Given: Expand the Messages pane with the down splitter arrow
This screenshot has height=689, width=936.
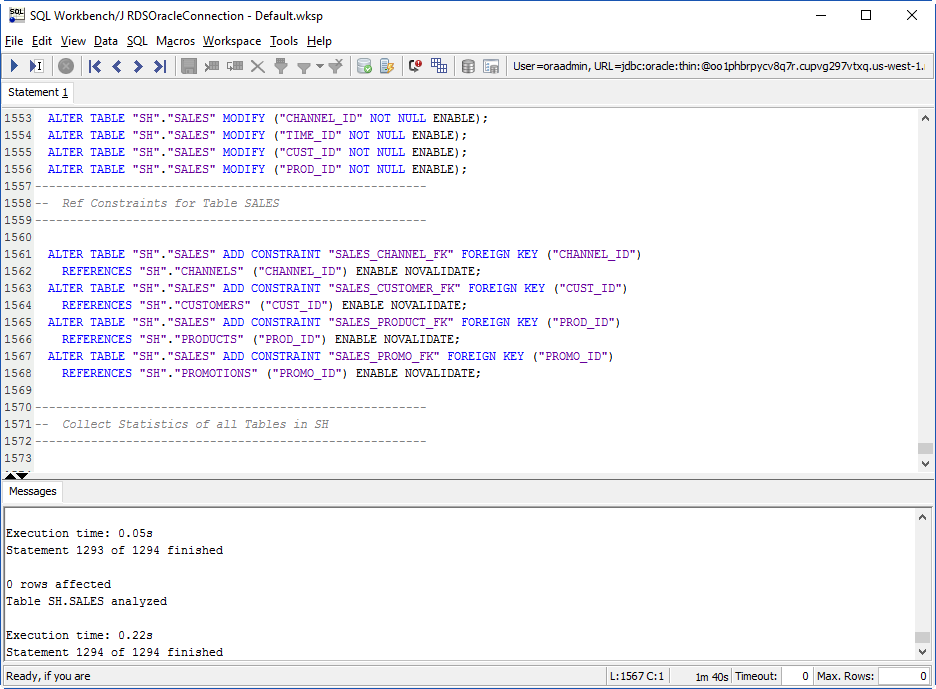Looking at the screenshot, I should [x=20, y=475].
